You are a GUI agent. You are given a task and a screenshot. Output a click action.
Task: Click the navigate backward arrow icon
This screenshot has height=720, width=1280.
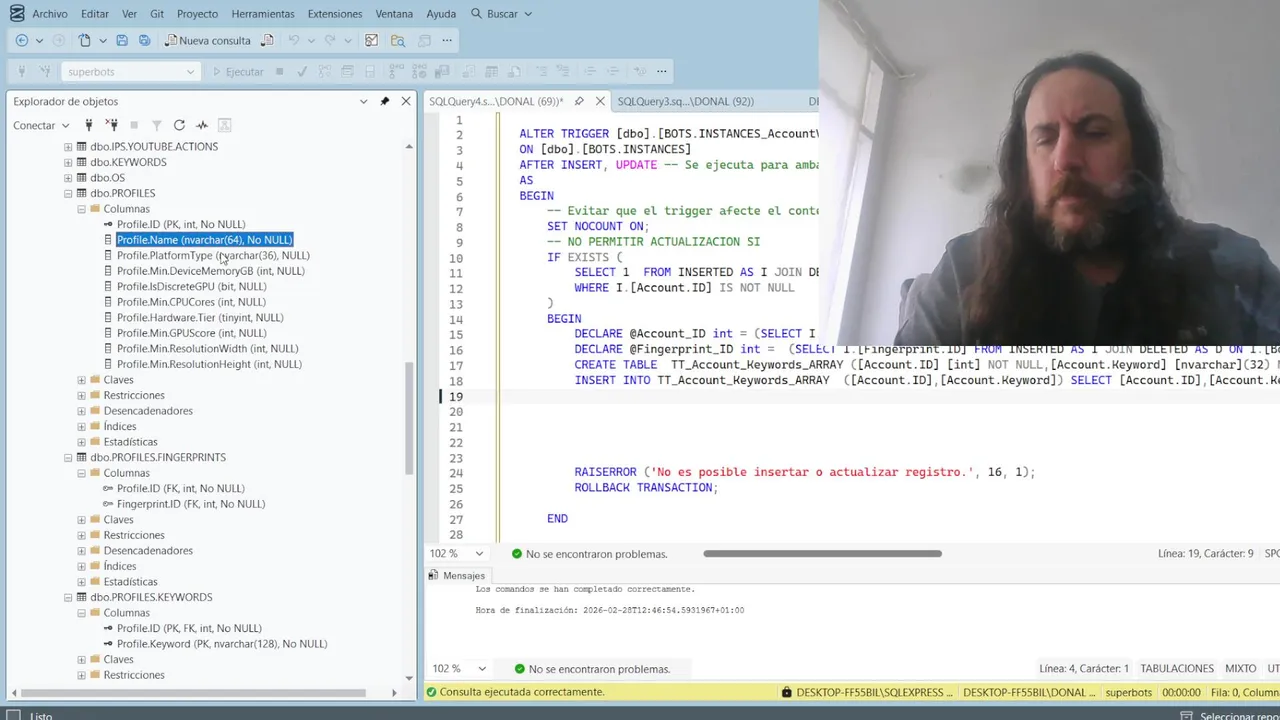21,40
